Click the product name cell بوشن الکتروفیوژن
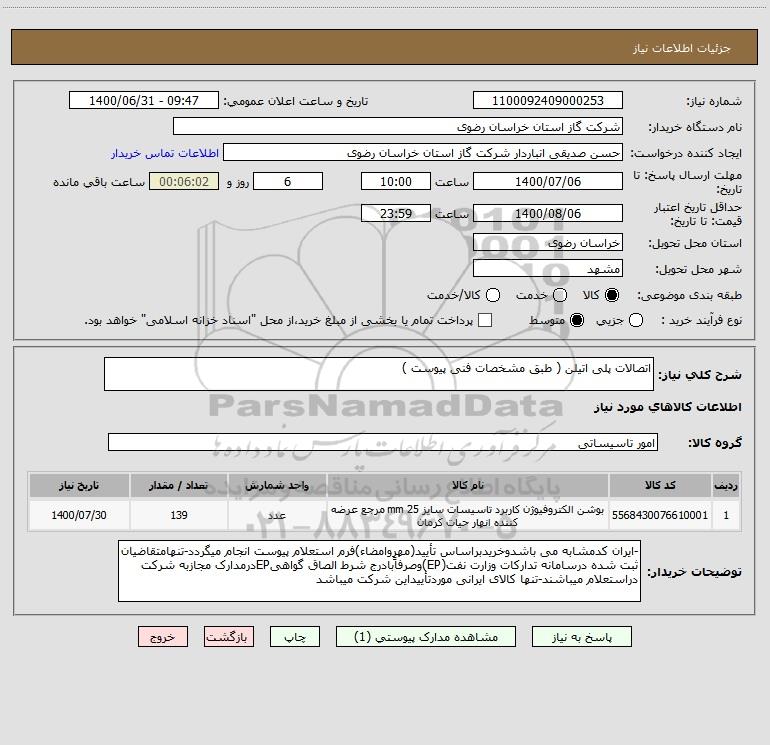The width and height of the screenshot is (770, 745). (x=468, y=515)
